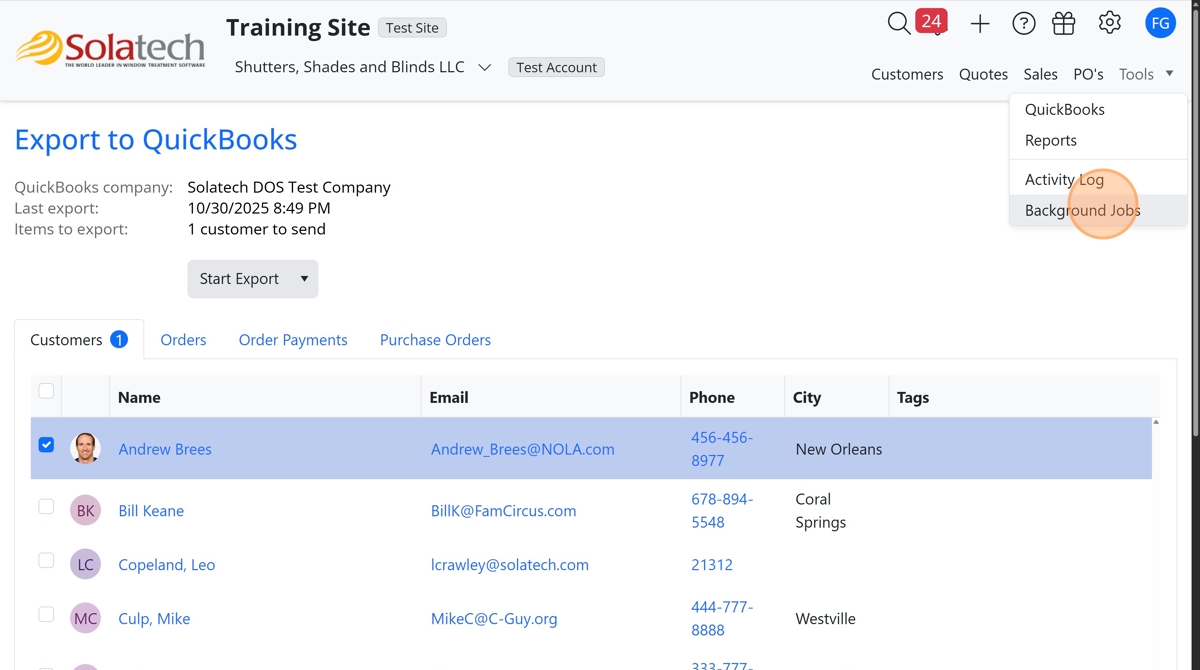
Task: Check the Copeland, Leo row checkbox
Action: [x=46, y=561]
